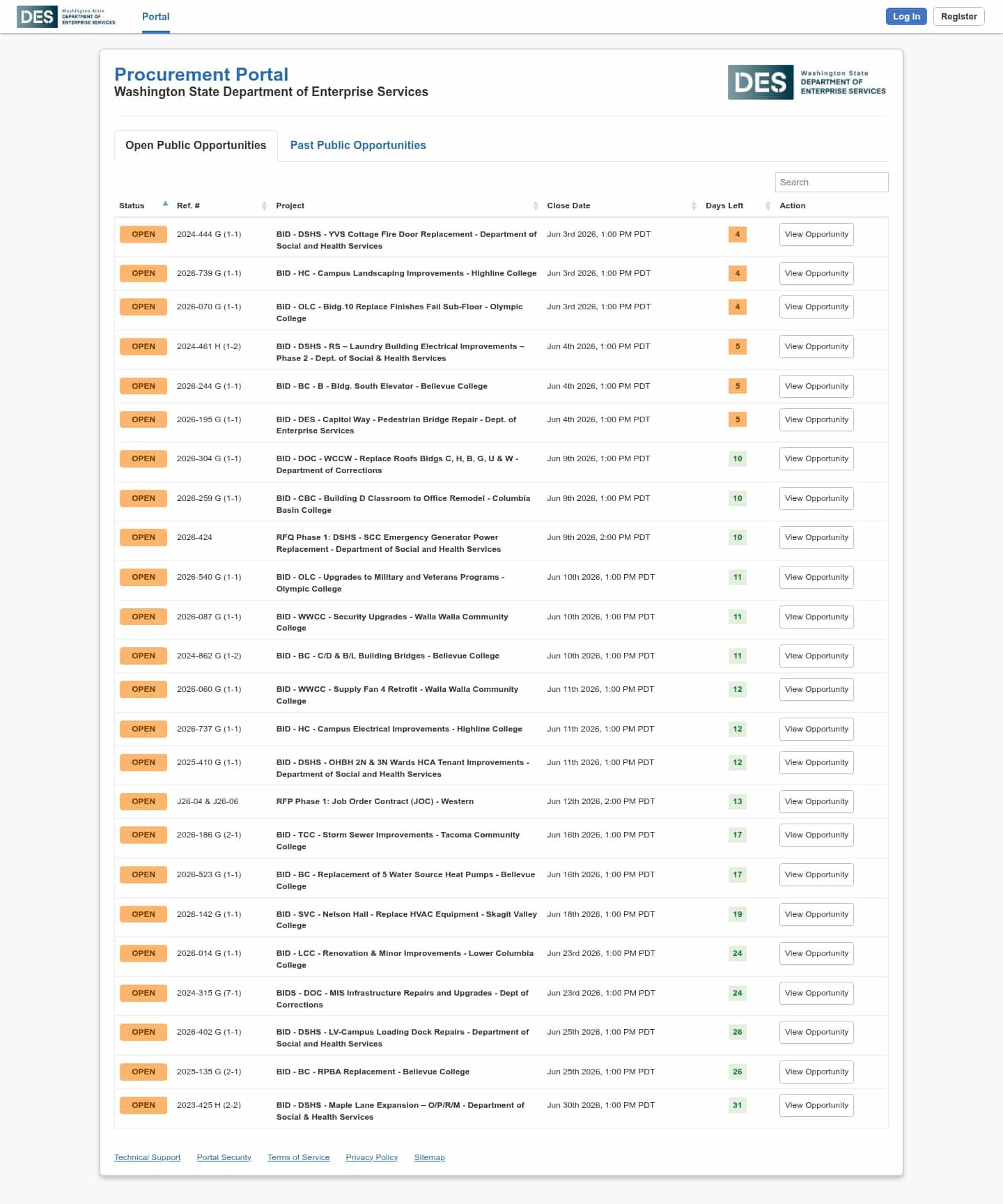Screen dimensions: 1003x1204
Task: Click close date Jun 30th 2026, 1:00 PM PDT
Action: pos(600,1105)
